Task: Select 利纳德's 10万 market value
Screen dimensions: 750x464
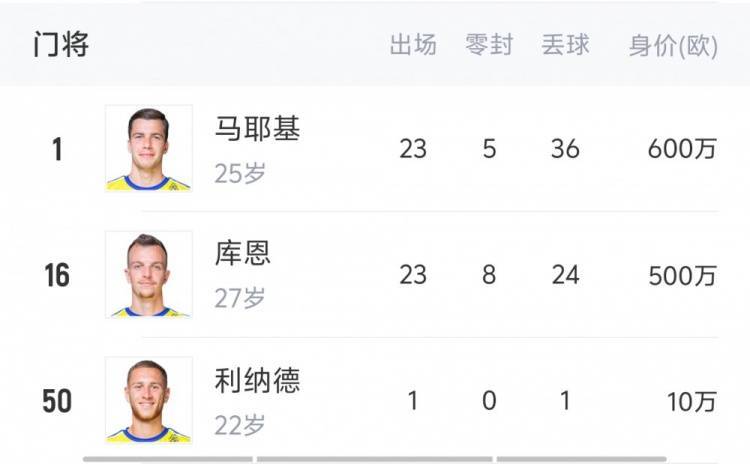Action: pos(692,401)
